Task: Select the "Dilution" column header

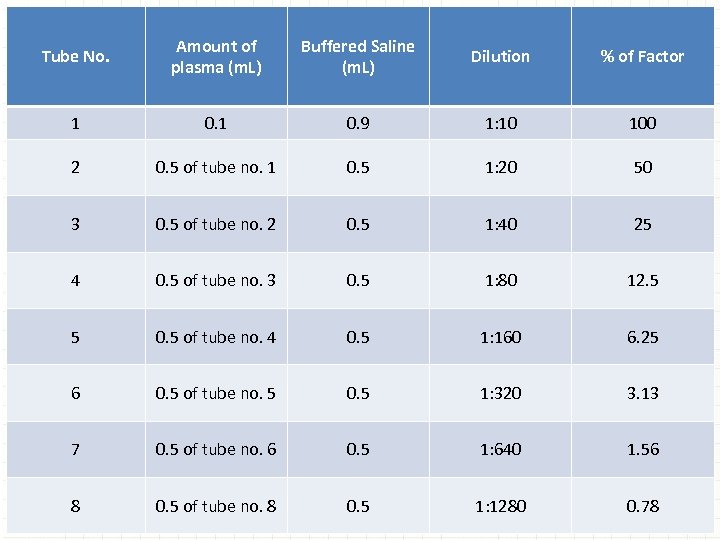Action: (500, 57)
